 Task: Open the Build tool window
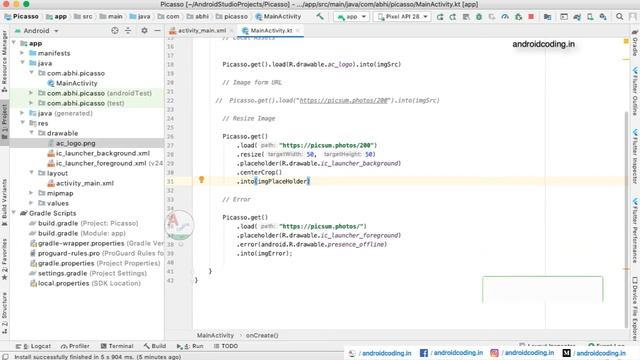tap(155, 346)
